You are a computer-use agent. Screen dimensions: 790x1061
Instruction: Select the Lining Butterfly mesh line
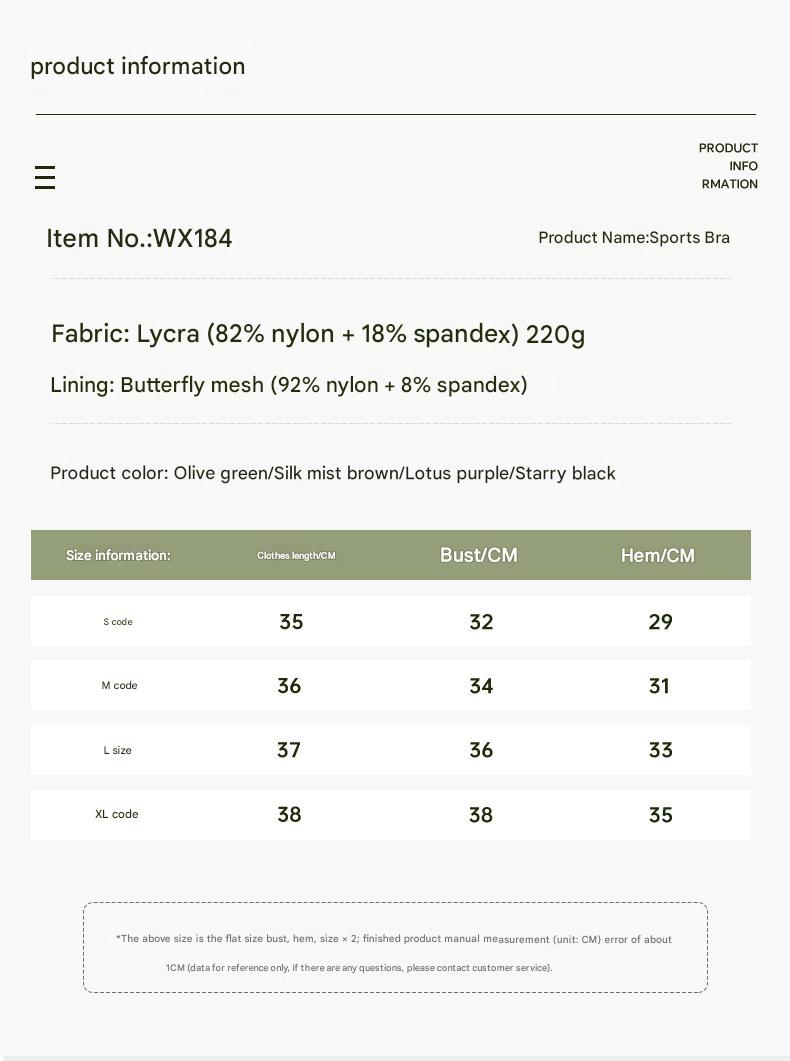(289, 385)
